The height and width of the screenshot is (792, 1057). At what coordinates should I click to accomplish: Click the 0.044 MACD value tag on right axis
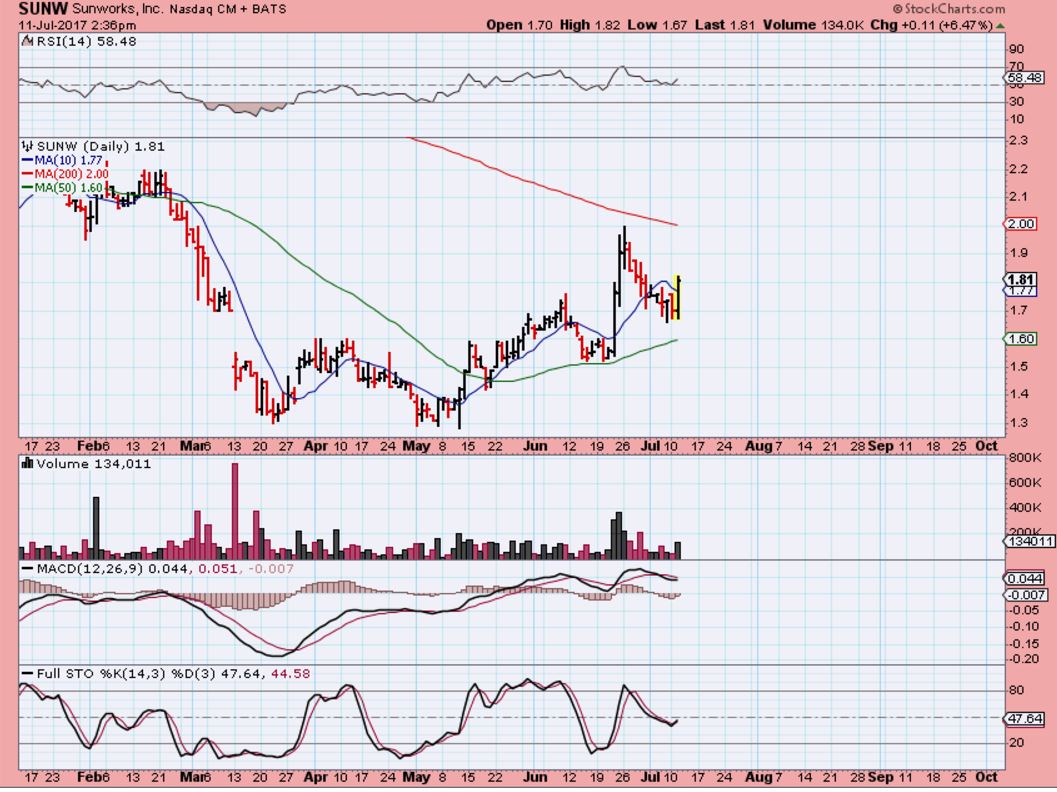click(1025, 578)
